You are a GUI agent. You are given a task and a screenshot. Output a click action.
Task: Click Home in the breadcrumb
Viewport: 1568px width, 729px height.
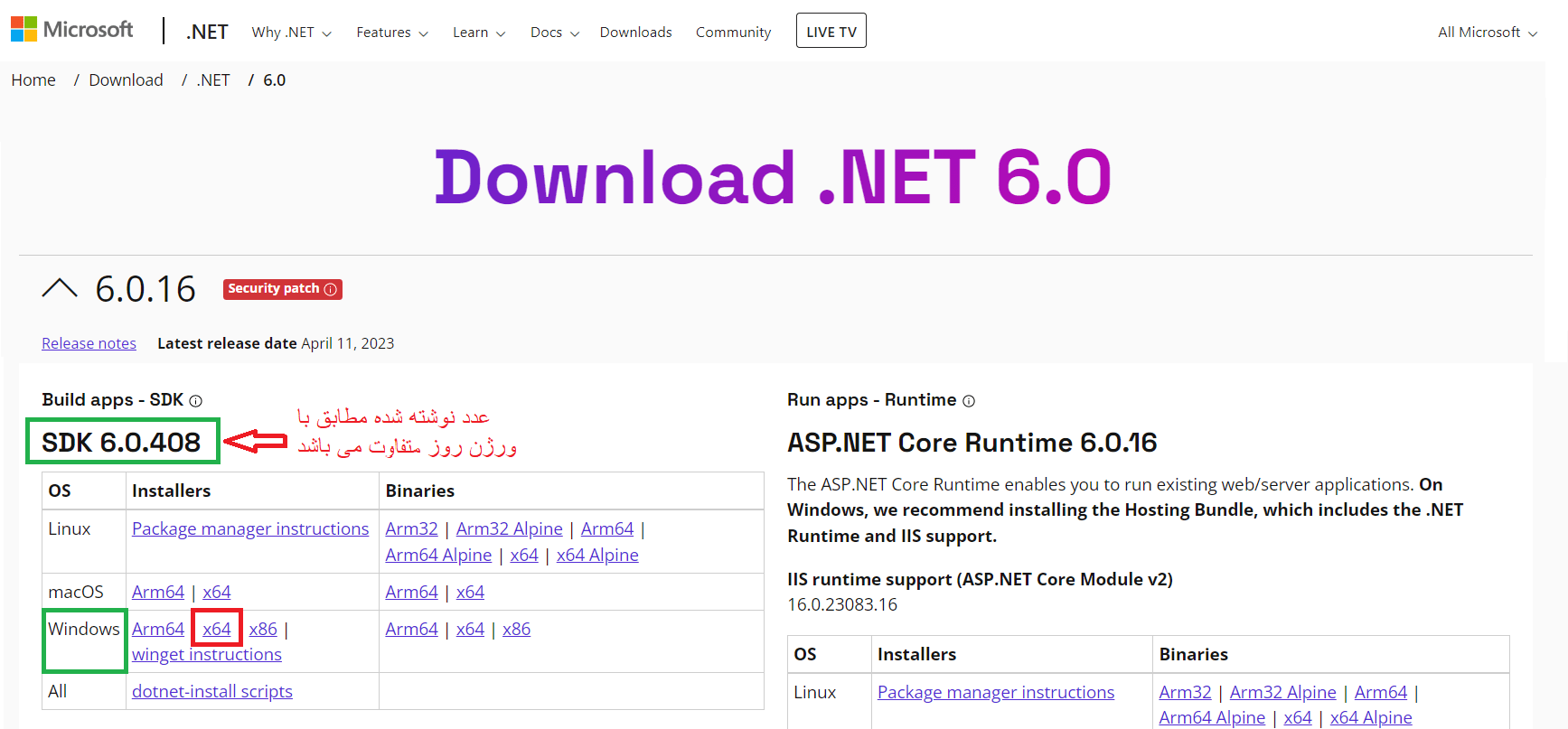click(x=33, y=80)
